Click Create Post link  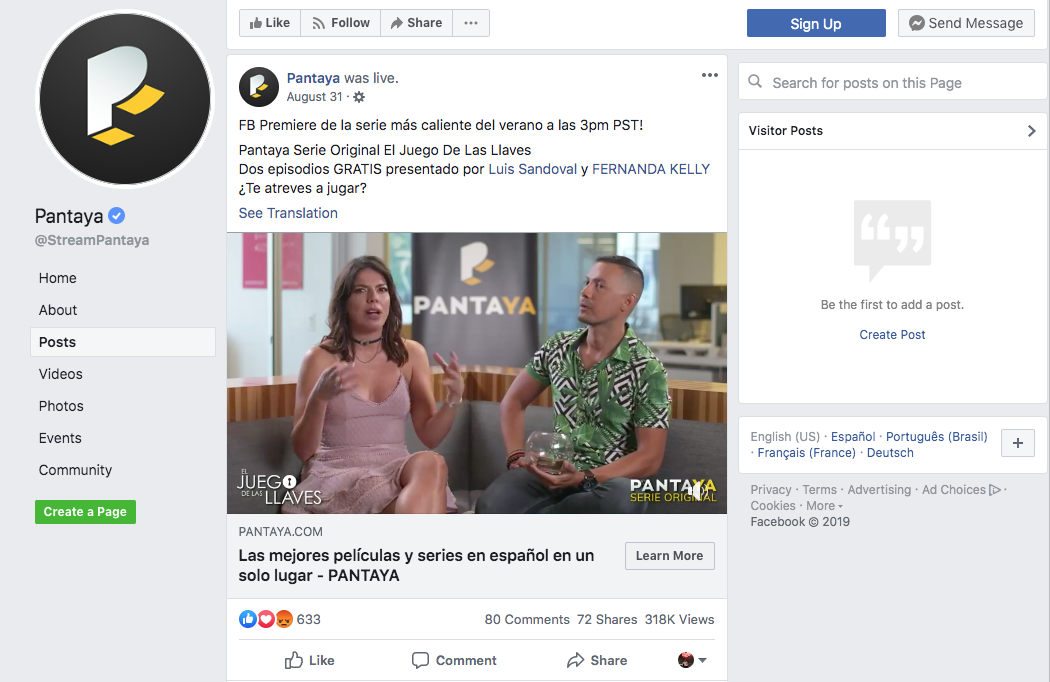click(892, 334)
